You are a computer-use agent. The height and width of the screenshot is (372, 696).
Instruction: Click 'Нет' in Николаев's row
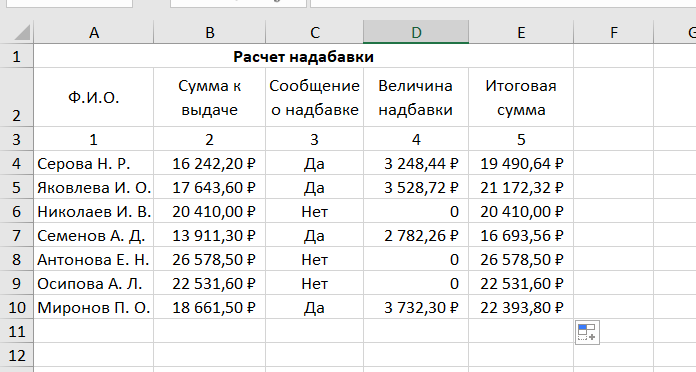(x=314, y=211)
